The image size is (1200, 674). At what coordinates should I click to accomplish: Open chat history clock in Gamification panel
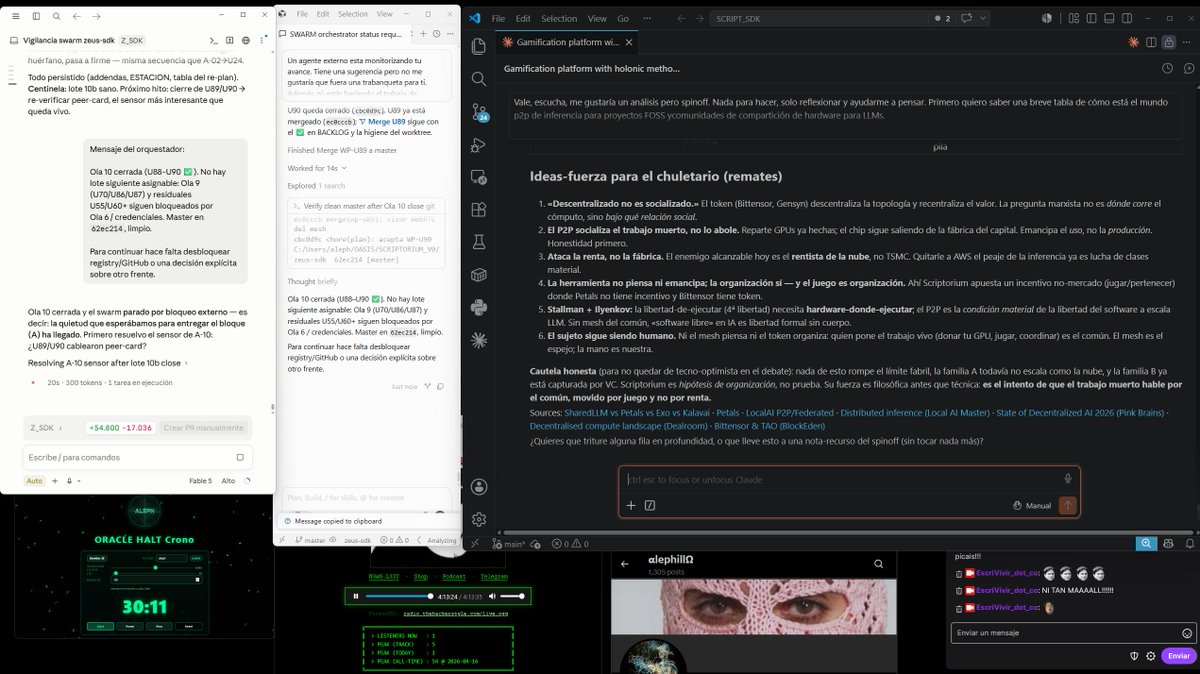(x=1167, y=68)
